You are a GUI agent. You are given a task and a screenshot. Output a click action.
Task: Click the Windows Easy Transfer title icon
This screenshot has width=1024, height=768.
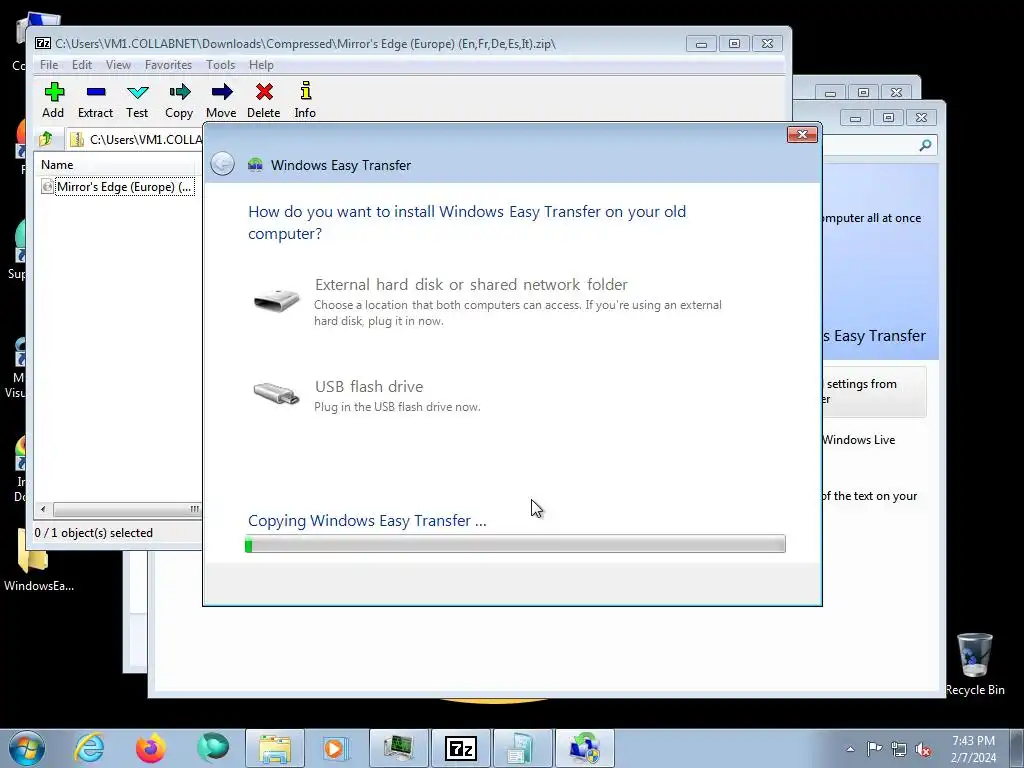pyautogui.click(x=255, y=165)
